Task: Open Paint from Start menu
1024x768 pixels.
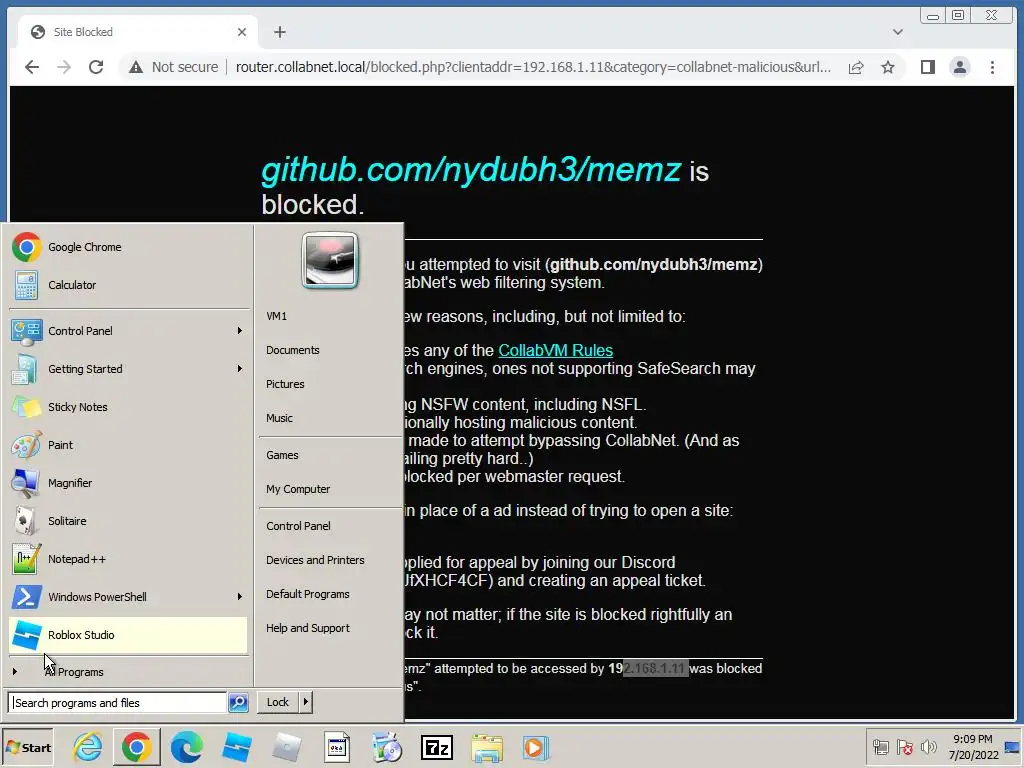Action: point(128,445)
